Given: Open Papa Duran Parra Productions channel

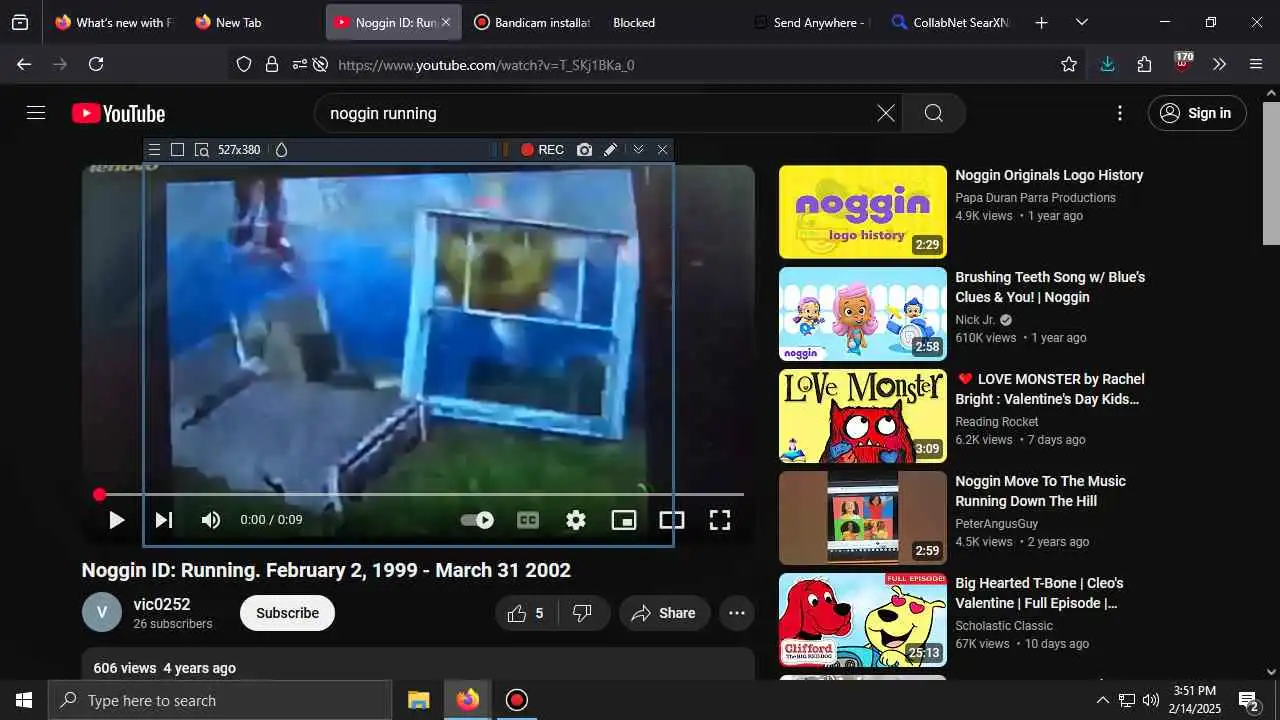Looking at the screenshot, I should pyautogui.click(x=1035, y=198).
